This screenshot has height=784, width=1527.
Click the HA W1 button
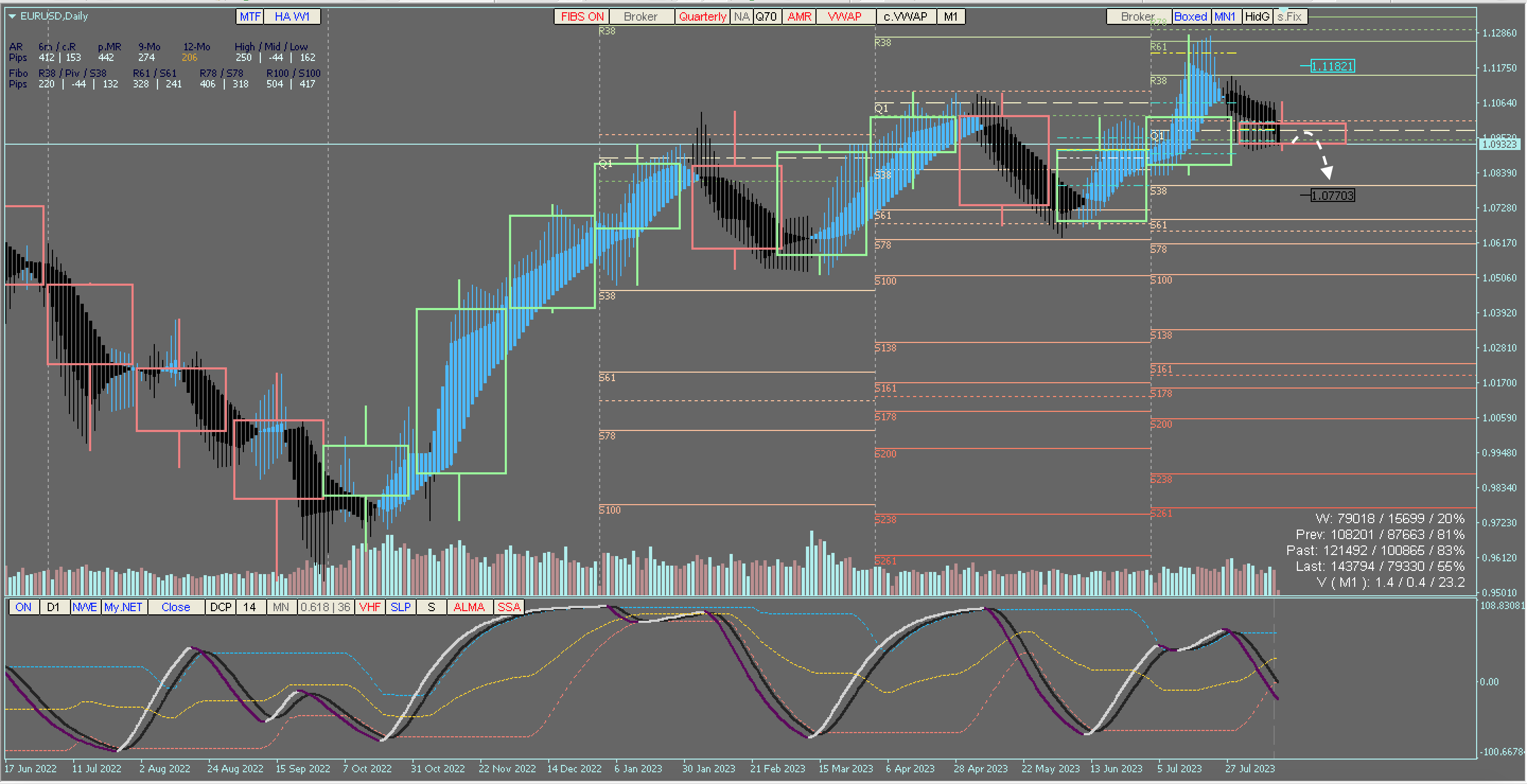(x=292, y=16)
